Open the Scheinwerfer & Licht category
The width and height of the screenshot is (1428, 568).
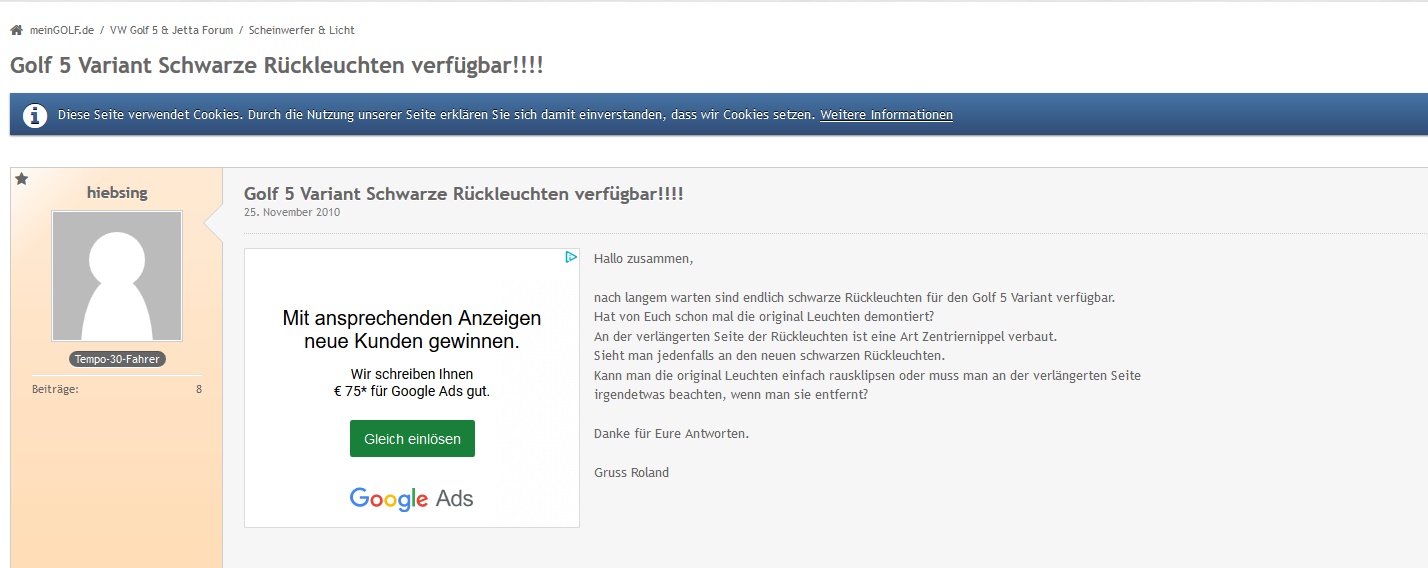[302, 31]
